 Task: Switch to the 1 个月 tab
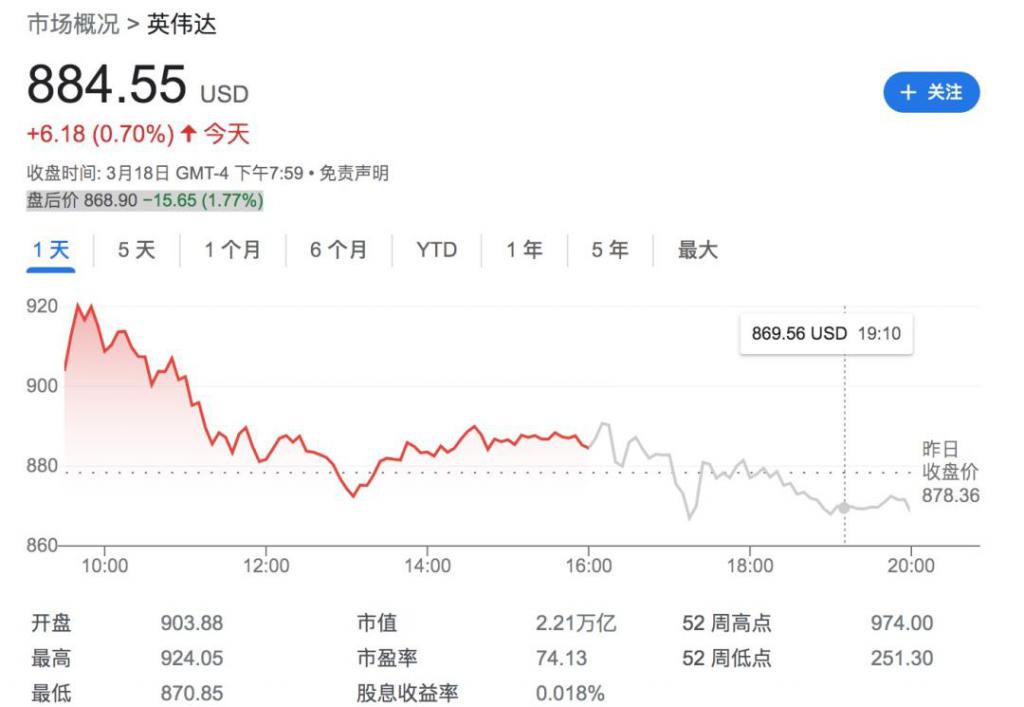pos(232,250)
